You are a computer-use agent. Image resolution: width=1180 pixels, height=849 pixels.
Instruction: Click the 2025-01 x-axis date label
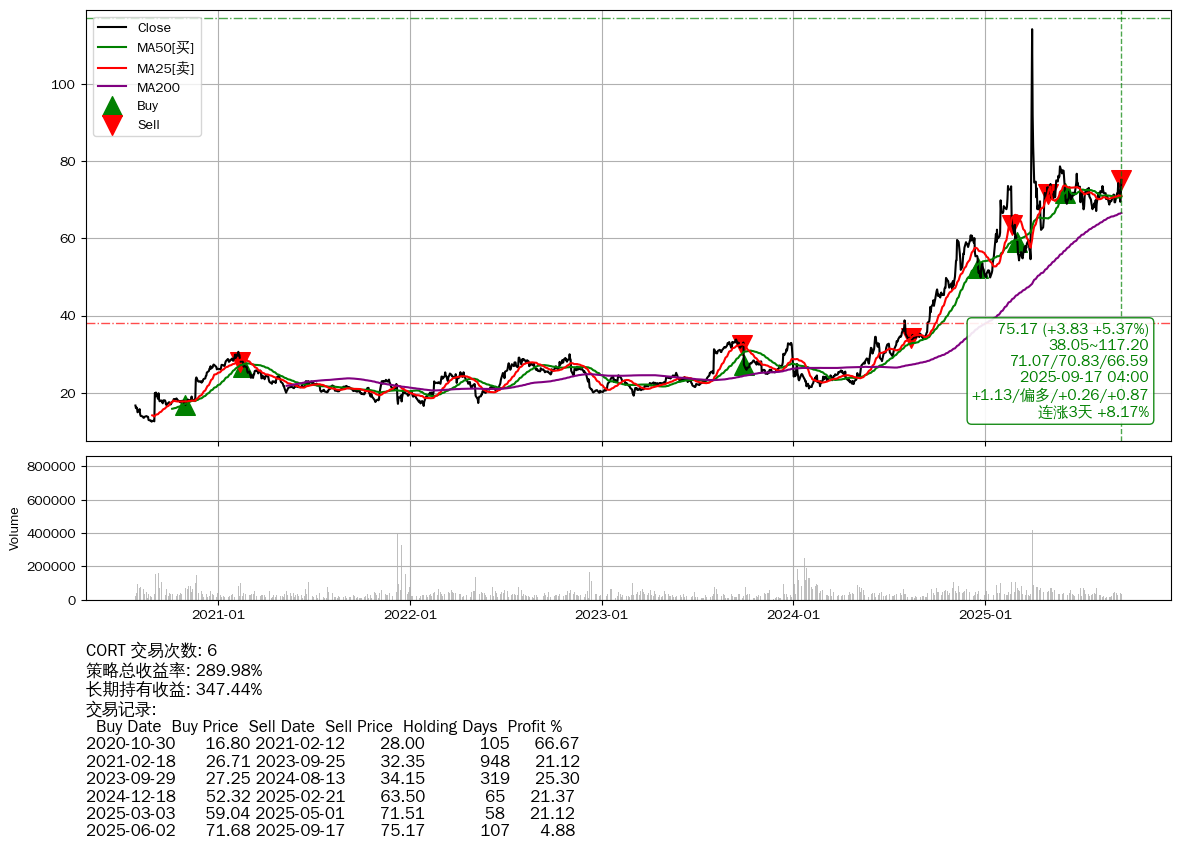[985, 615]
